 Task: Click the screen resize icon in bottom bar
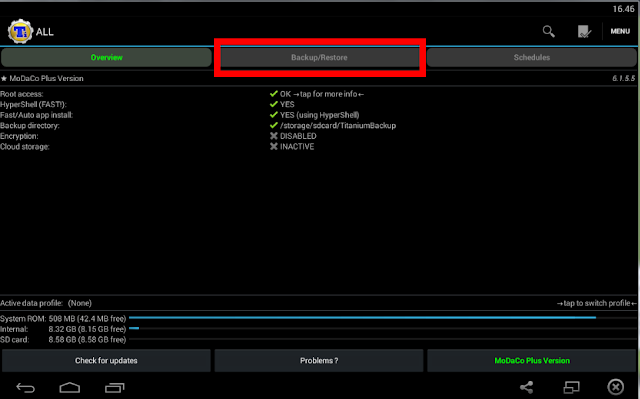pyautogui.click(x=571, y=387)
